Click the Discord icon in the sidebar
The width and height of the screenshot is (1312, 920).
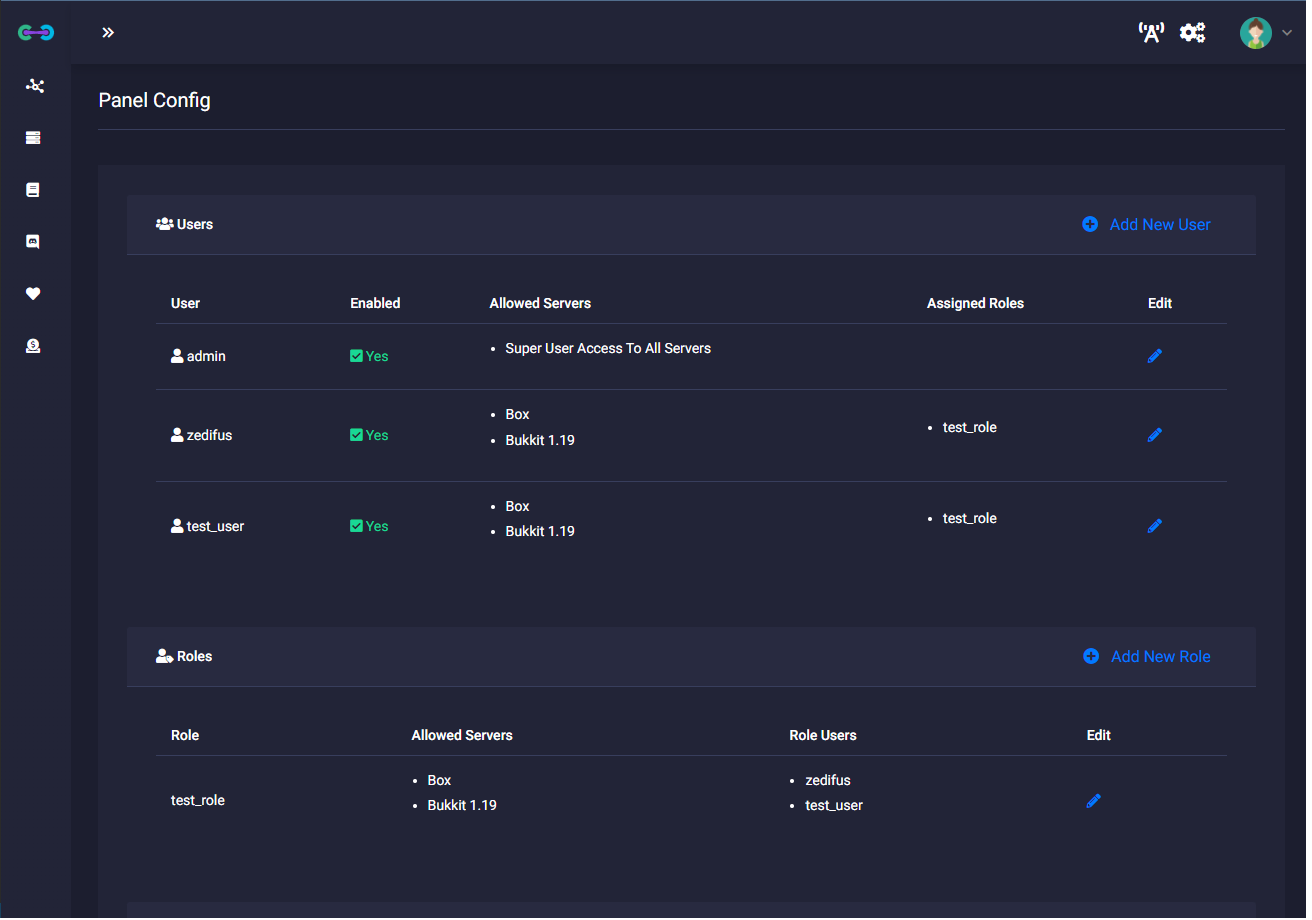(x=33, y=242)
